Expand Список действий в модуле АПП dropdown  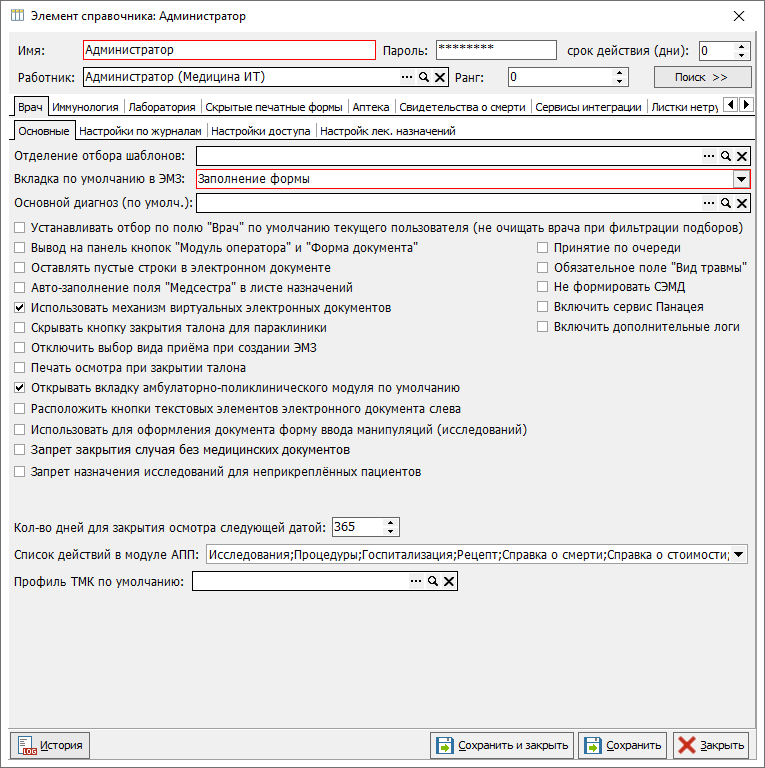pyautogui.click(x=739, y=555)
